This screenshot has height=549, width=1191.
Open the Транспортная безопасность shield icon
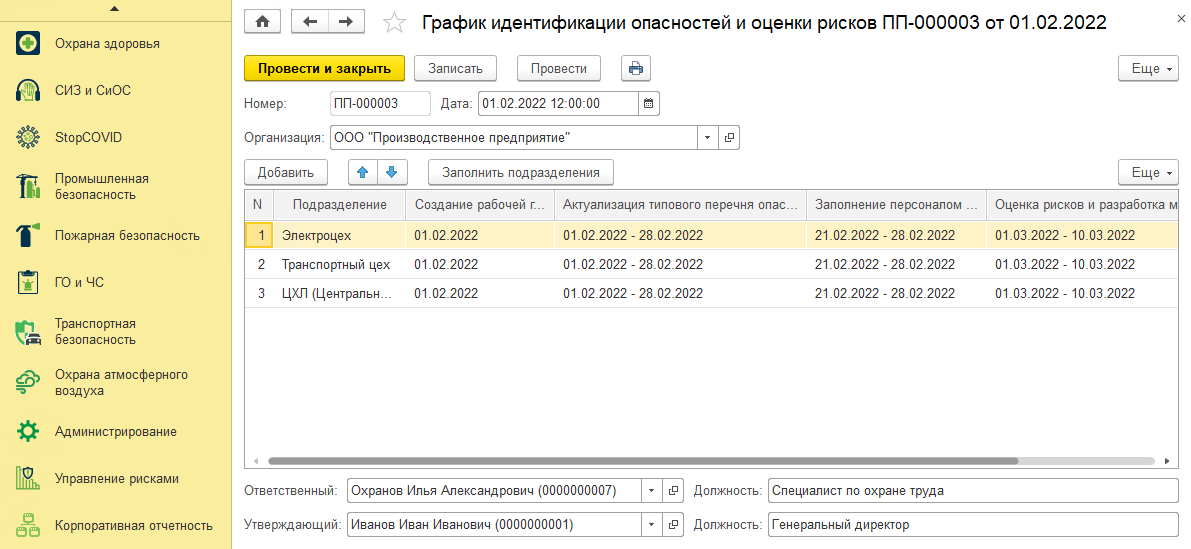point(28,332)
